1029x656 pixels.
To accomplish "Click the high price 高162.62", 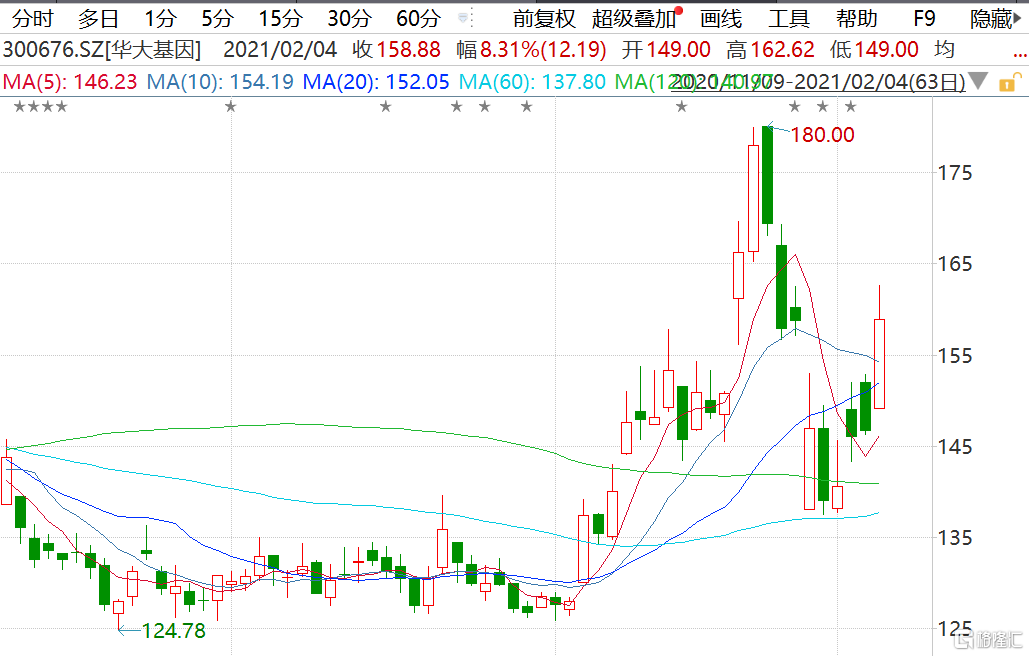I will (x=770, y=50).
